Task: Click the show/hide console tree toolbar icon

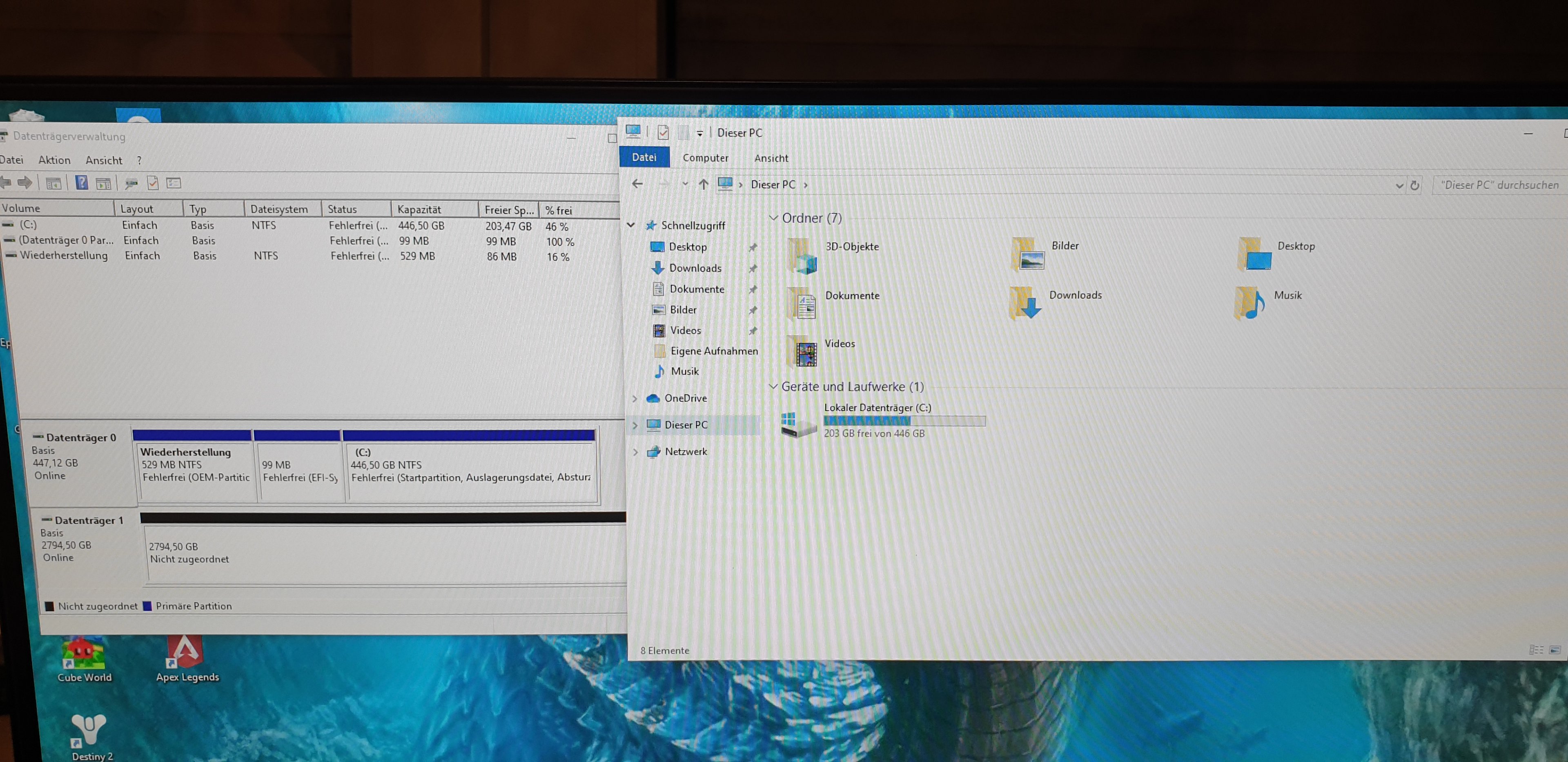Action: coord(53,183)
